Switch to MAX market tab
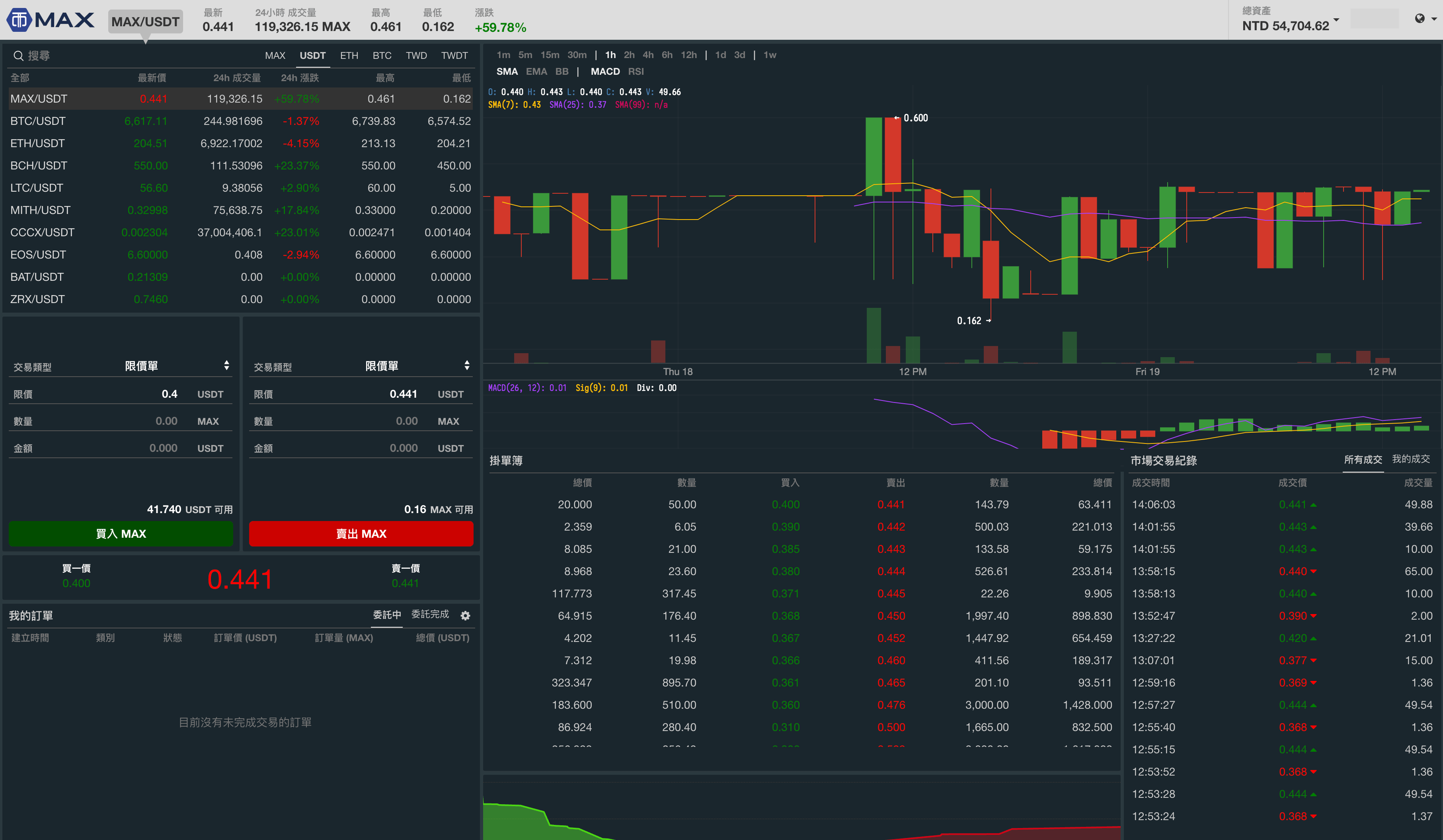 [x=275, y=56]
